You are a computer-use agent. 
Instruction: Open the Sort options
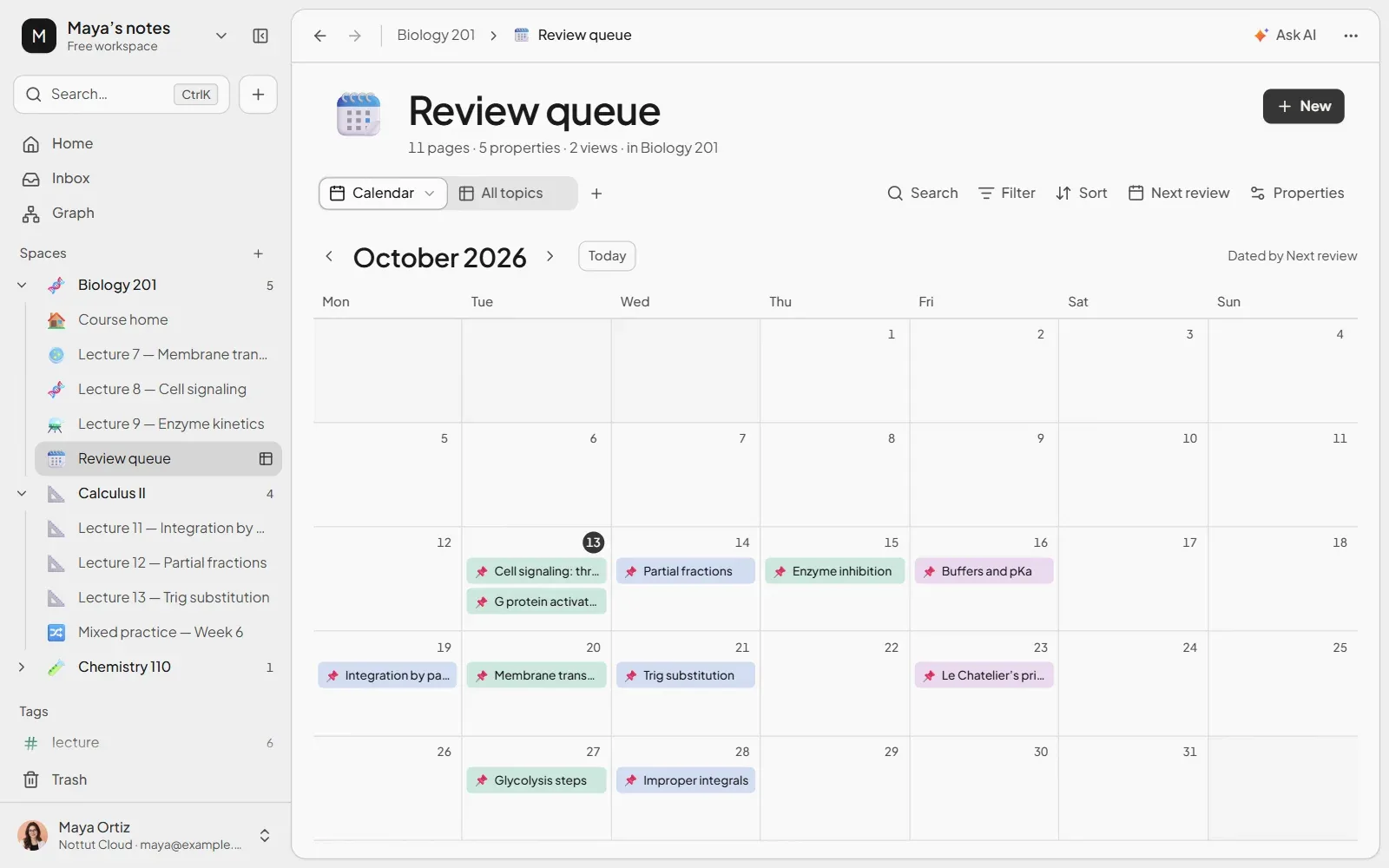[x=1082, y=194]
